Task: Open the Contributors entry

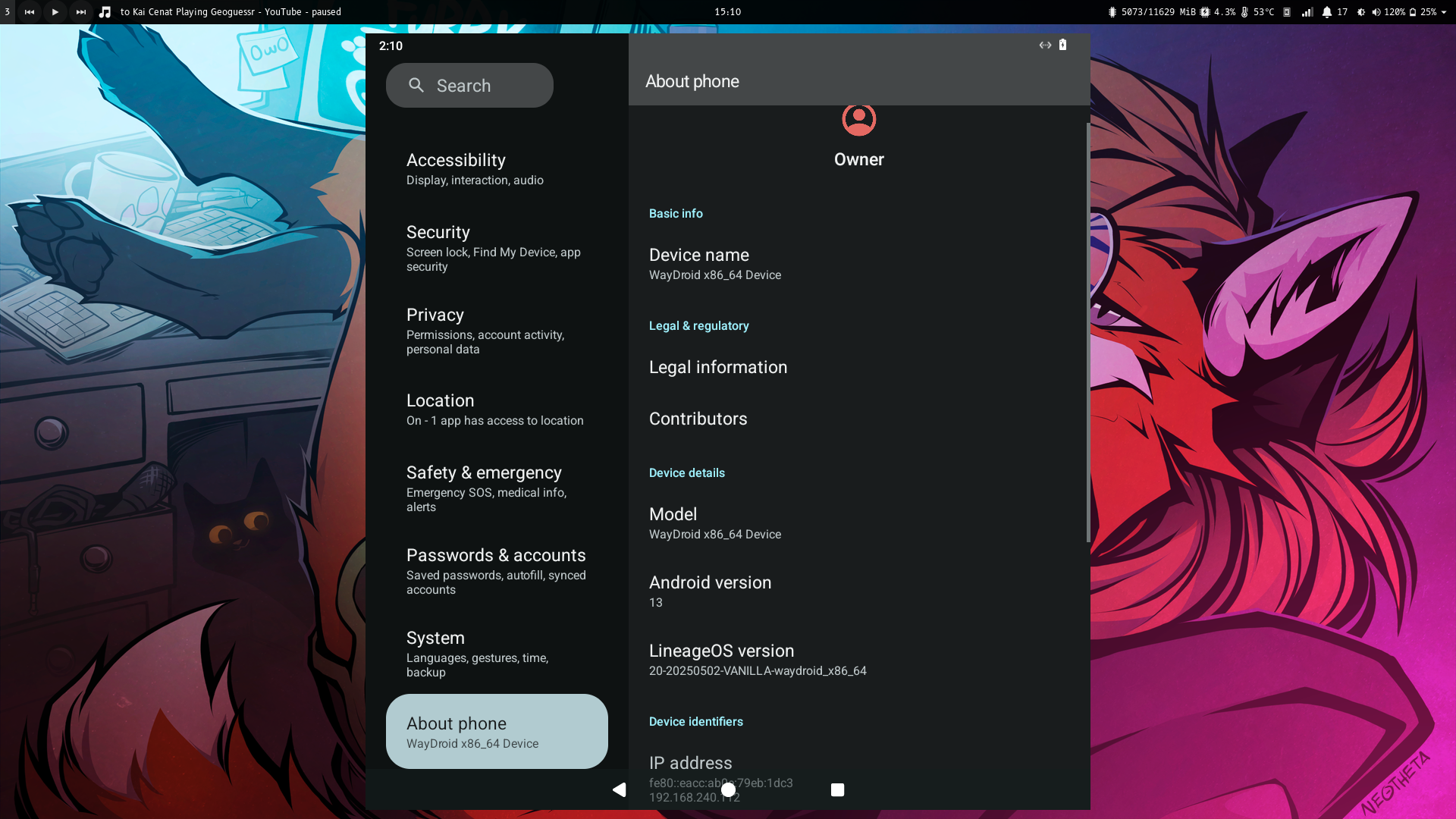Action: point(698,419)
